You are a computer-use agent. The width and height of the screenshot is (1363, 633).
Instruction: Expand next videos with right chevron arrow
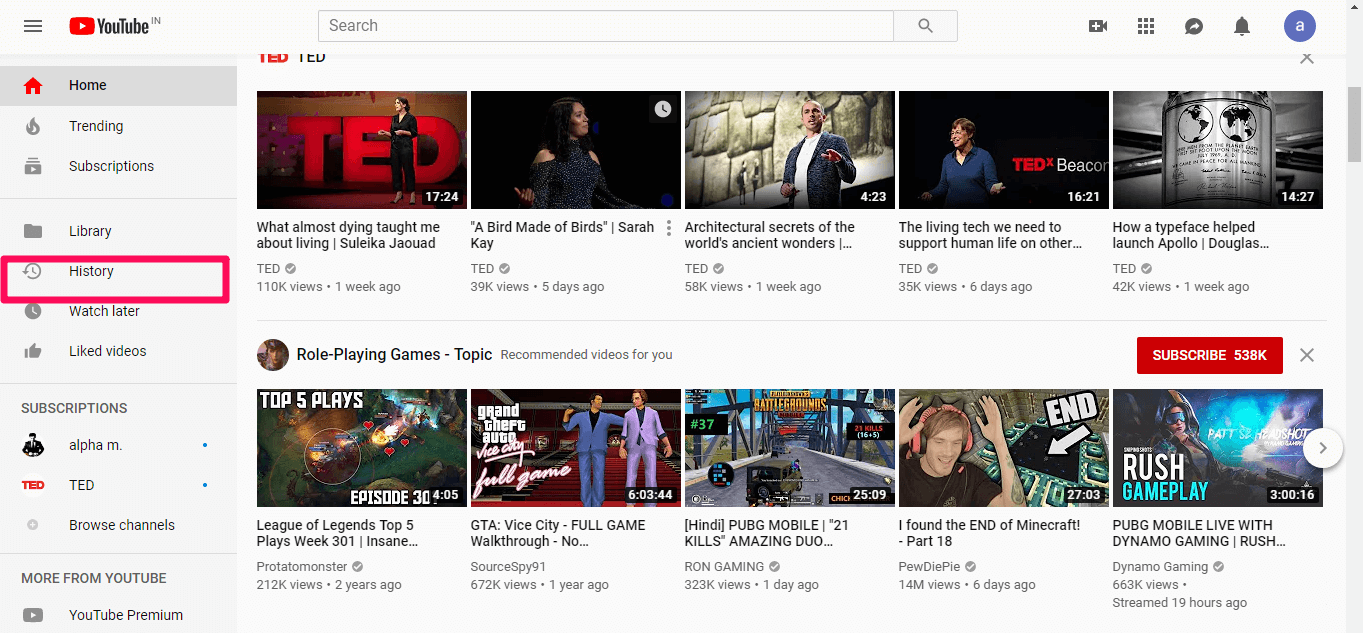tap(1322, 448)
